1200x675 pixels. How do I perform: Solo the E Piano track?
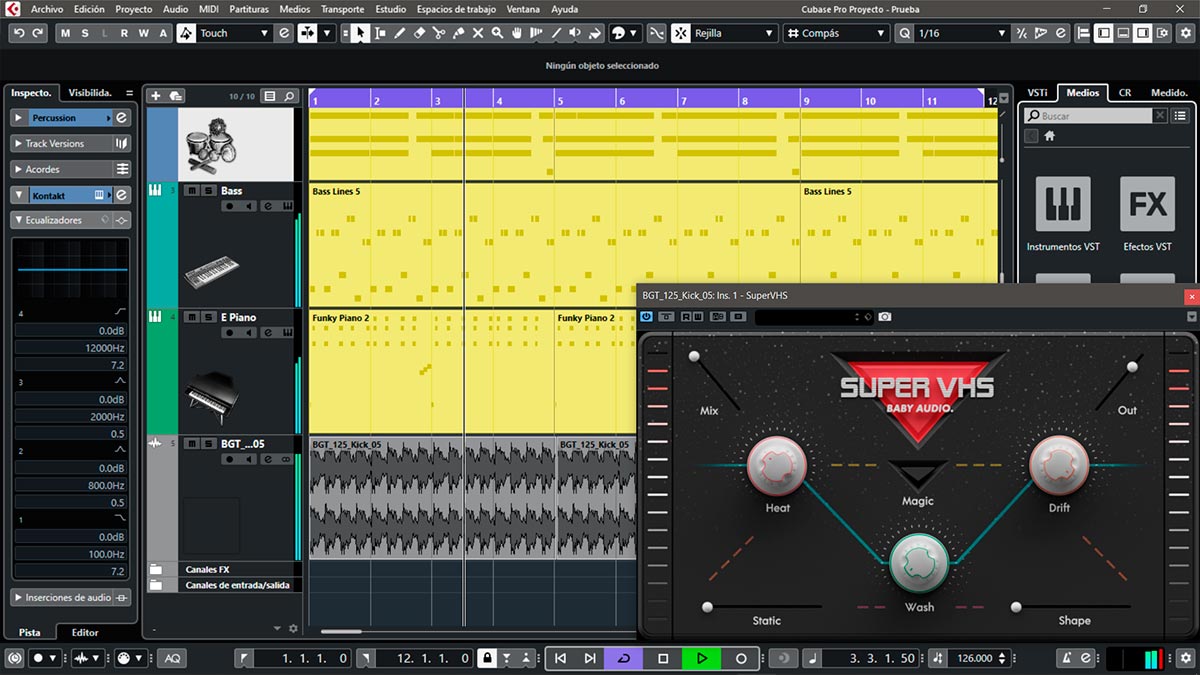(207, 317)
